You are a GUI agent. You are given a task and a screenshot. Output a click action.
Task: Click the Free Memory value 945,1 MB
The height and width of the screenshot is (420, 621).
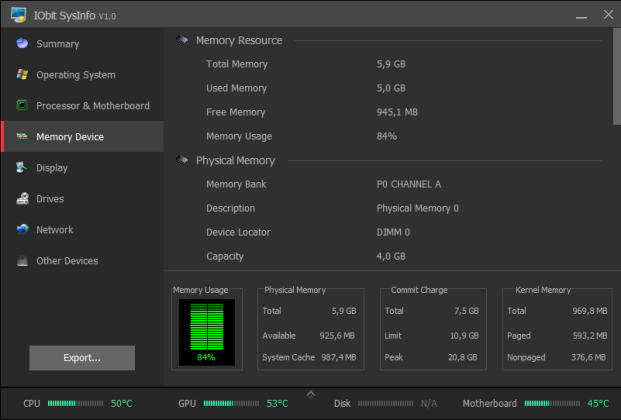point(397,112)
